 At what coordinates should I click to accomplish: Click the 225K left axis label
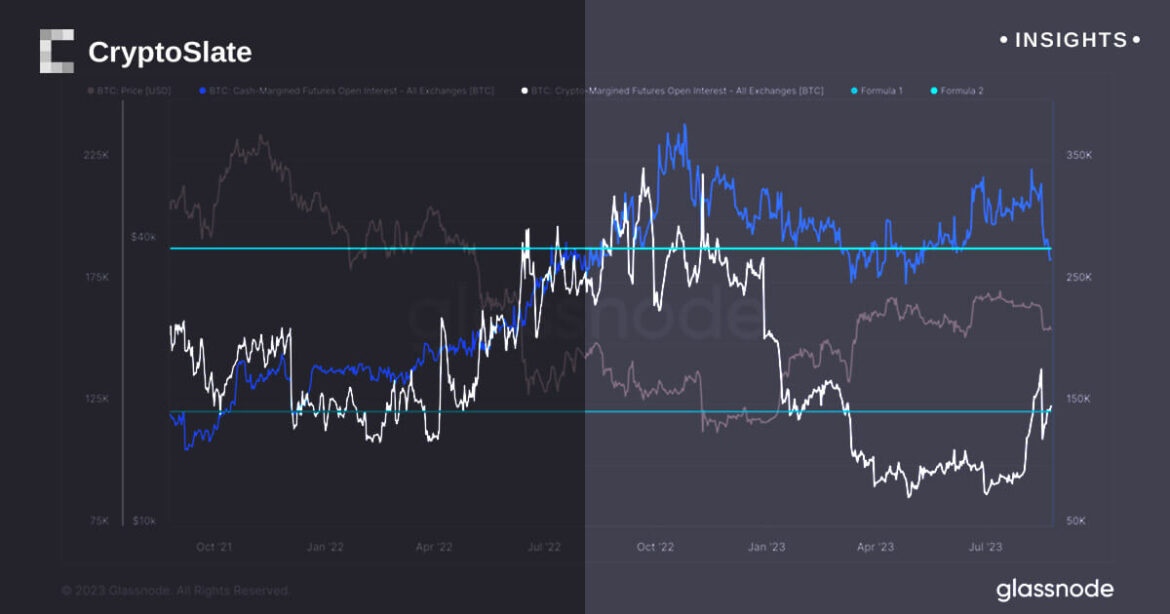click(96, 156)
